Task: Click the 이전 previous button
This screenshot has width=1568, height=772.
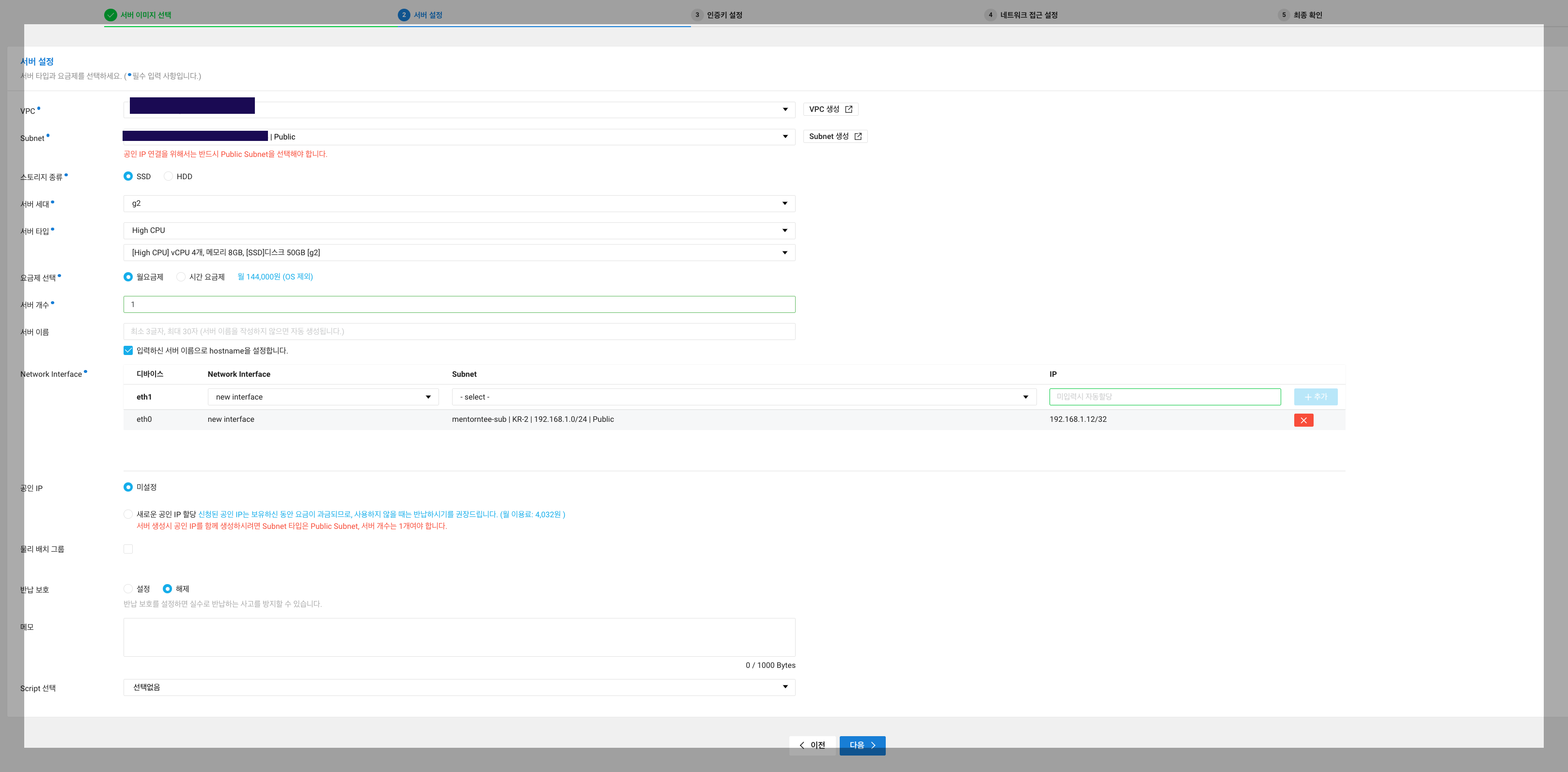Action: (x=812, y=745)
